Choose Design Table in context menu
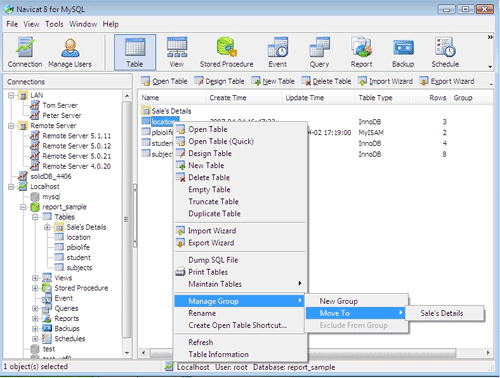This screenshot has height=378, width=500. point(240,153)
